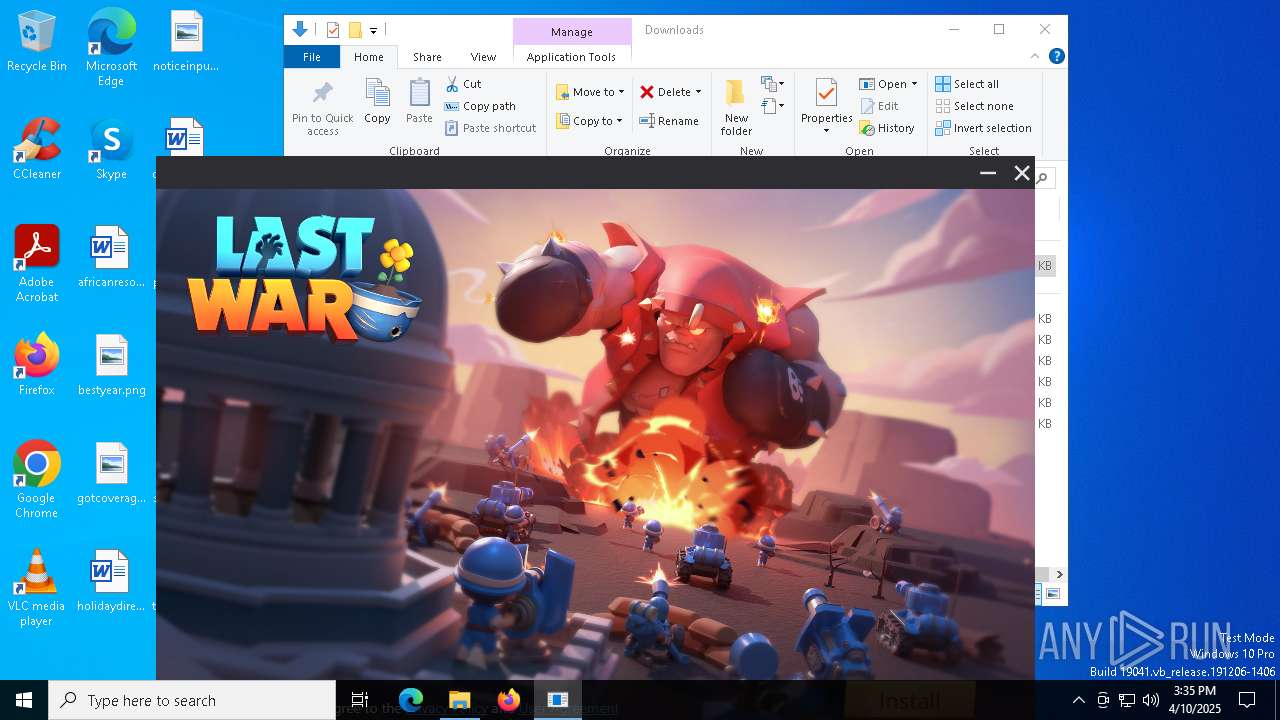Click History in the Open group
The width and height of the screenshot is (1280, 720).
[x=887, y=128]
